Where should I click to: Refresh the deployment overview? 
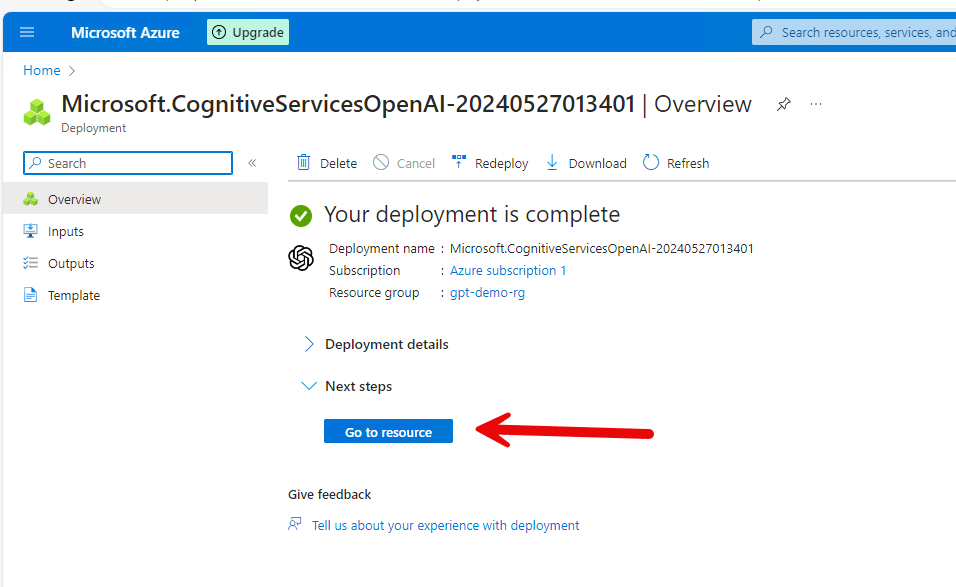676,163
